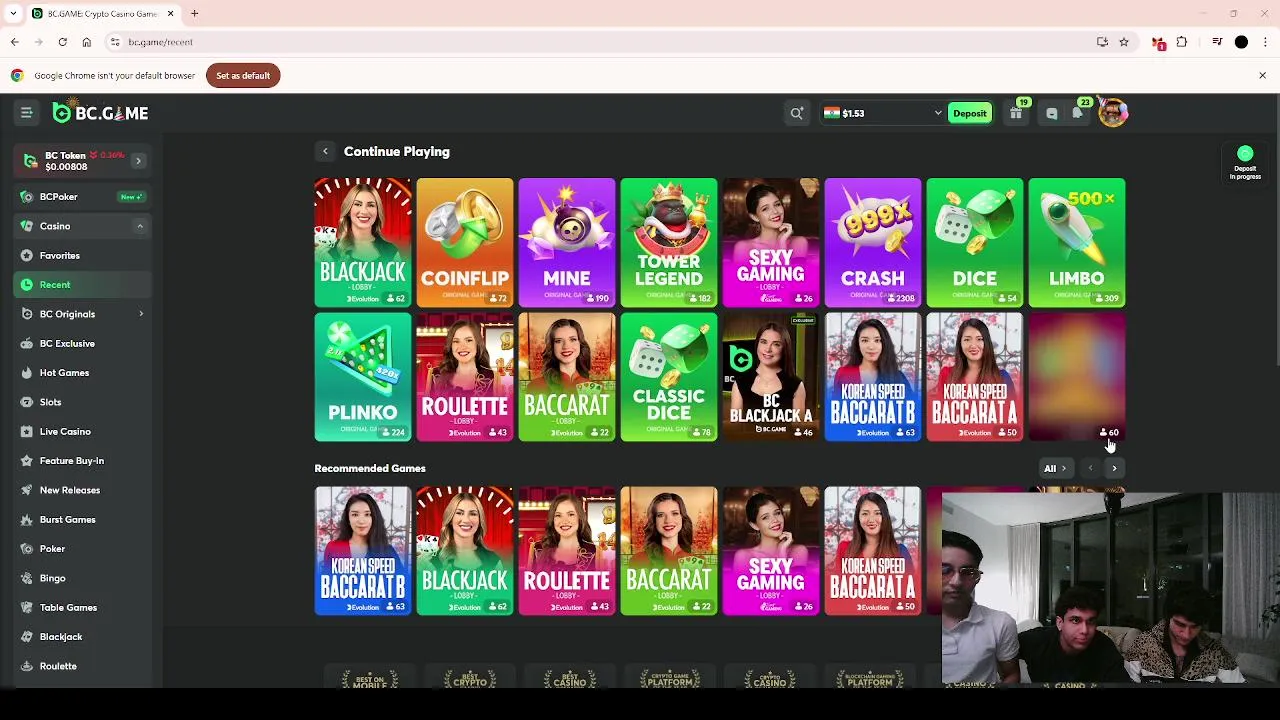Screen dimensions: 1280x720
Task: Open Korean Speed Baccarat B in Continue Playing
Action: (x=873, y=377)
